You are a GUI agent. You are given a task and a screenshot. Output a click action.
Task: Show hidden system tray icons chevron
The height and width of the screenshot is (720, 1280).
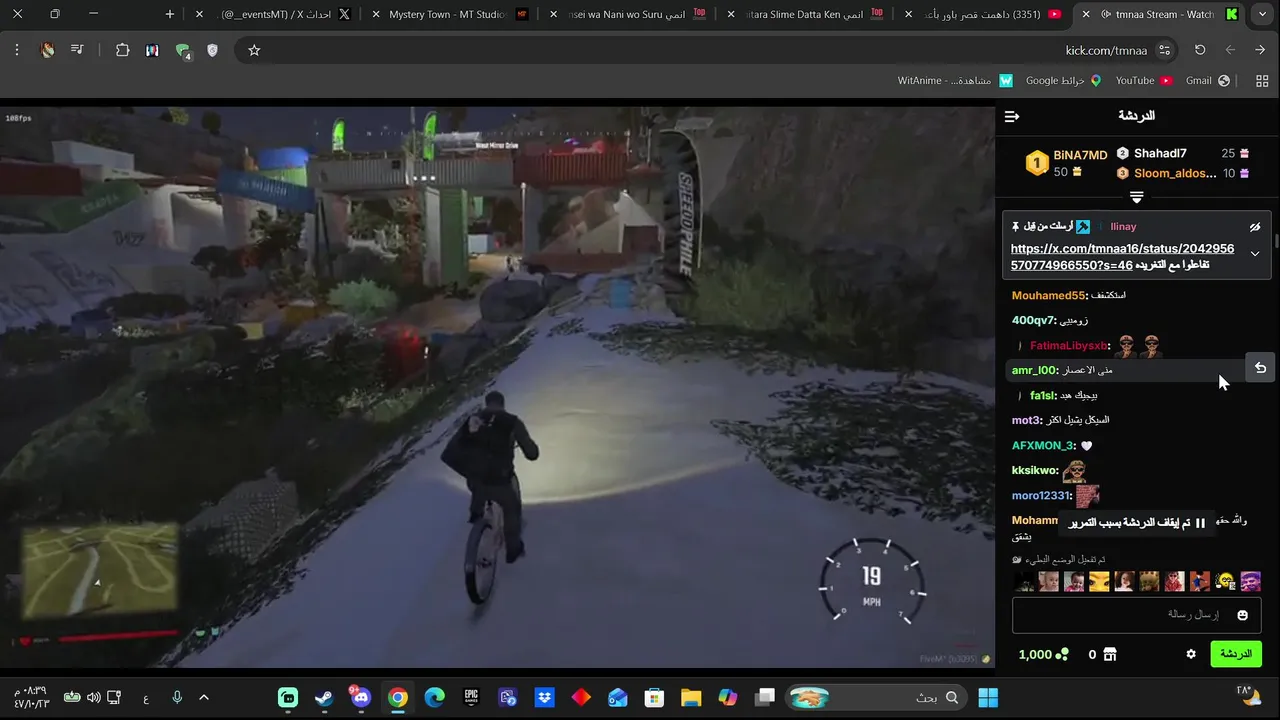pos(204,697)
